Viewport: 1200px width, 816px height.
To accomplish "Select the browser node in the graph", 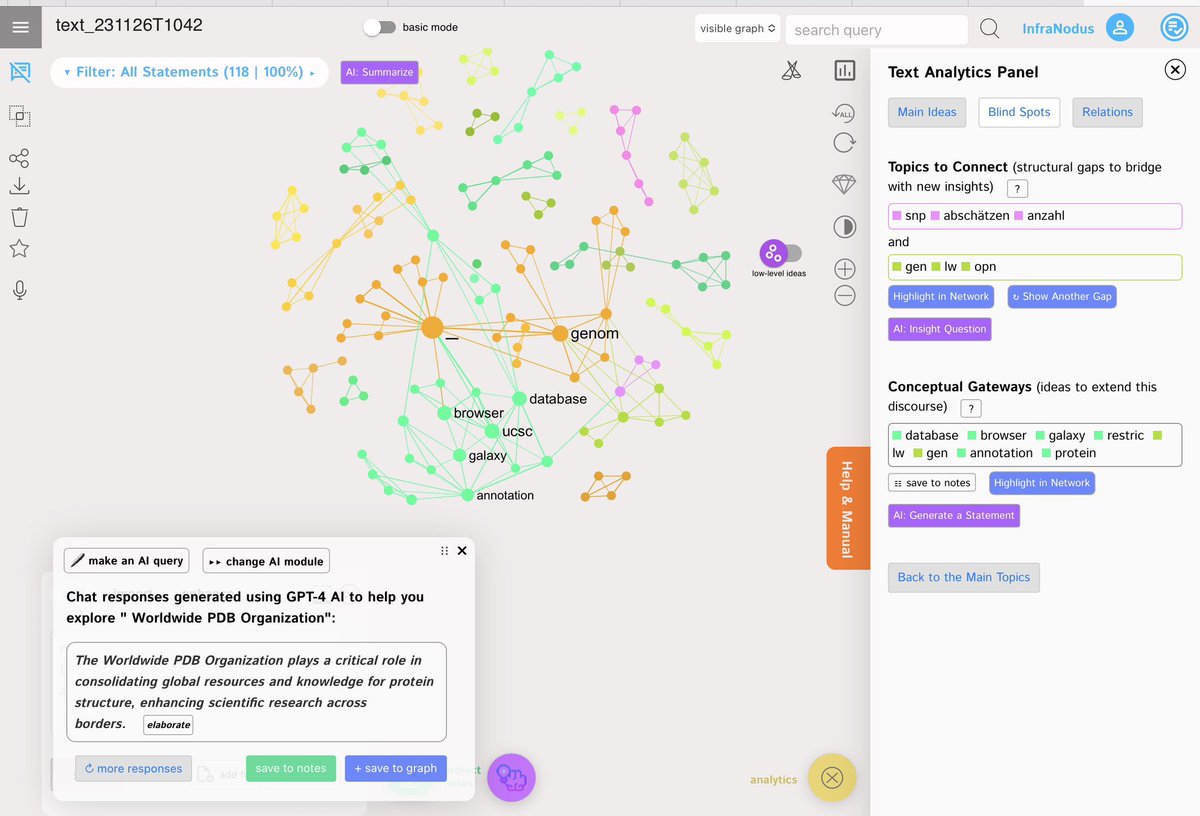I will [445, 412].
